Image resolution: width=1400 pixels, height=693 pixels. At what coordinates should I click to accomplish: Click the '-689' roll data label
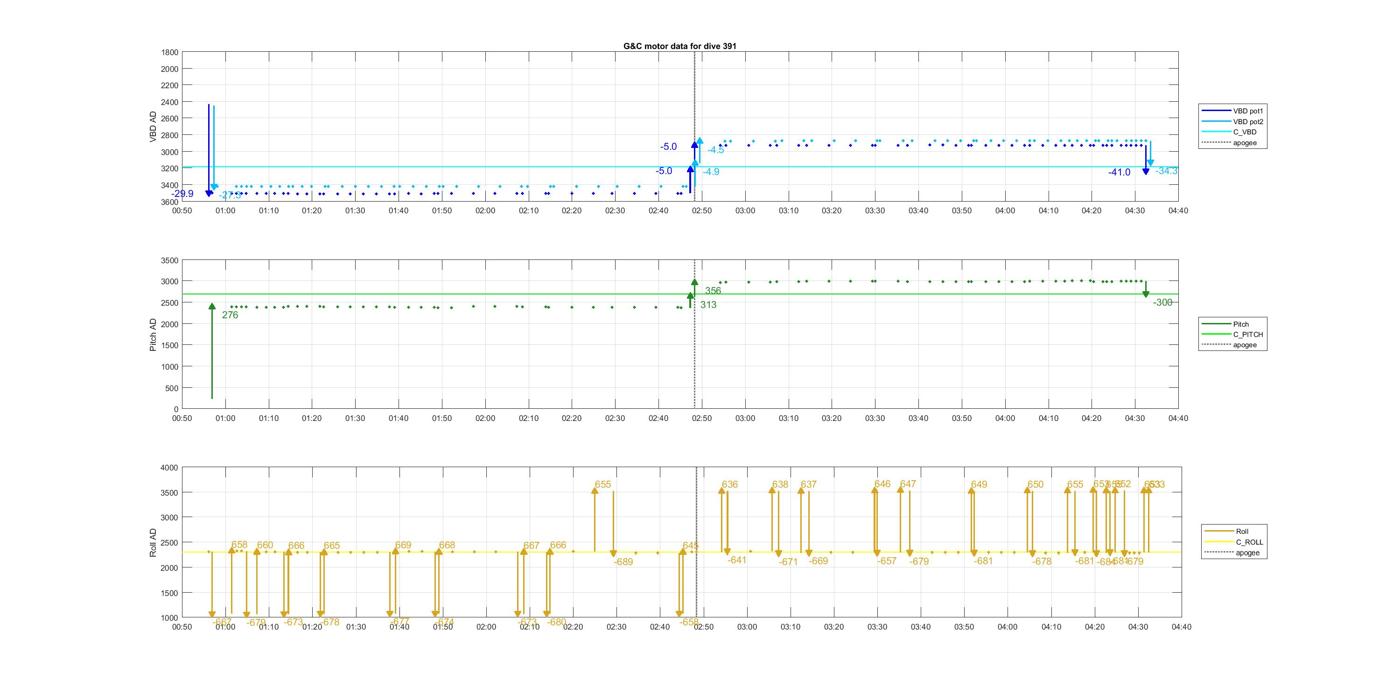[623, 562]
